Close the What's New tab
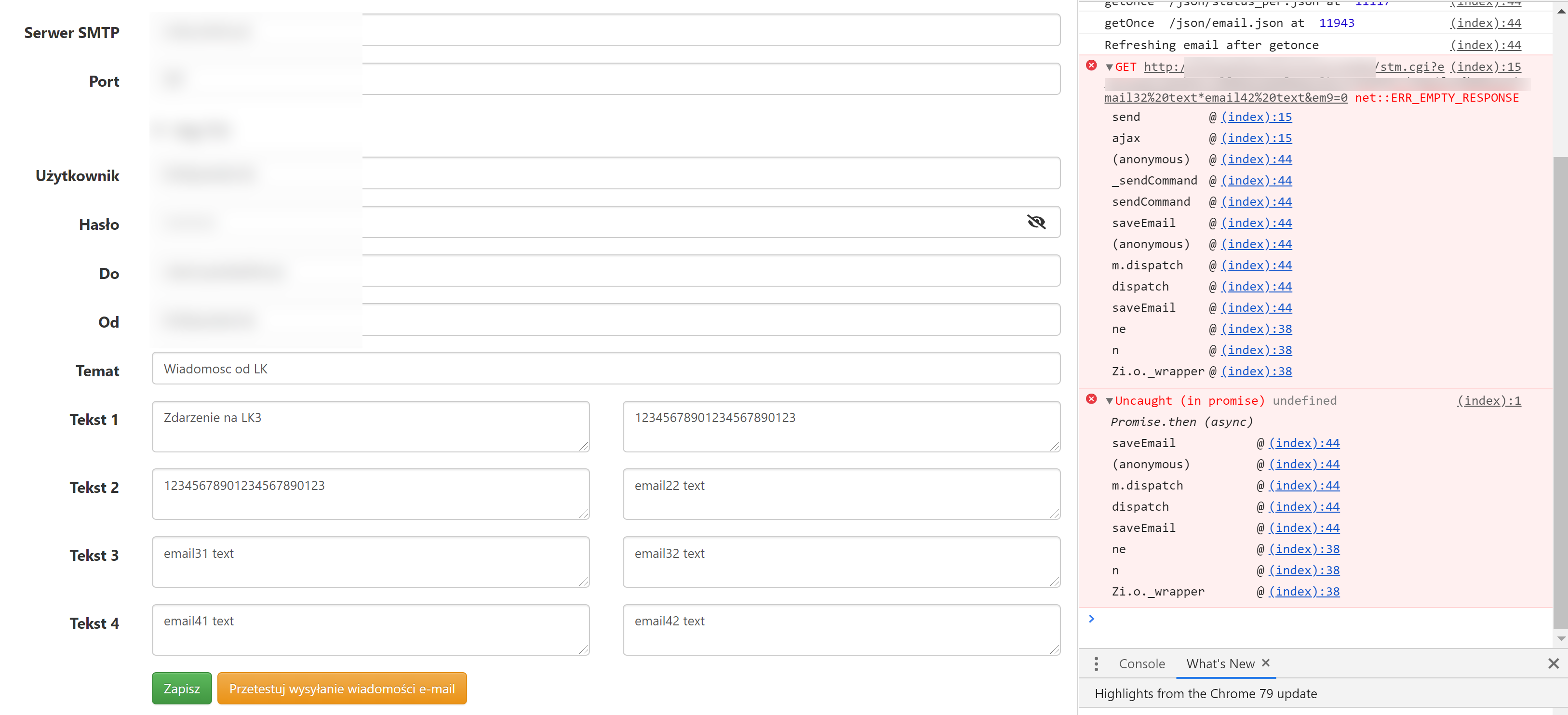This screenshot has width=1568, height=715. click(1265, 662)
